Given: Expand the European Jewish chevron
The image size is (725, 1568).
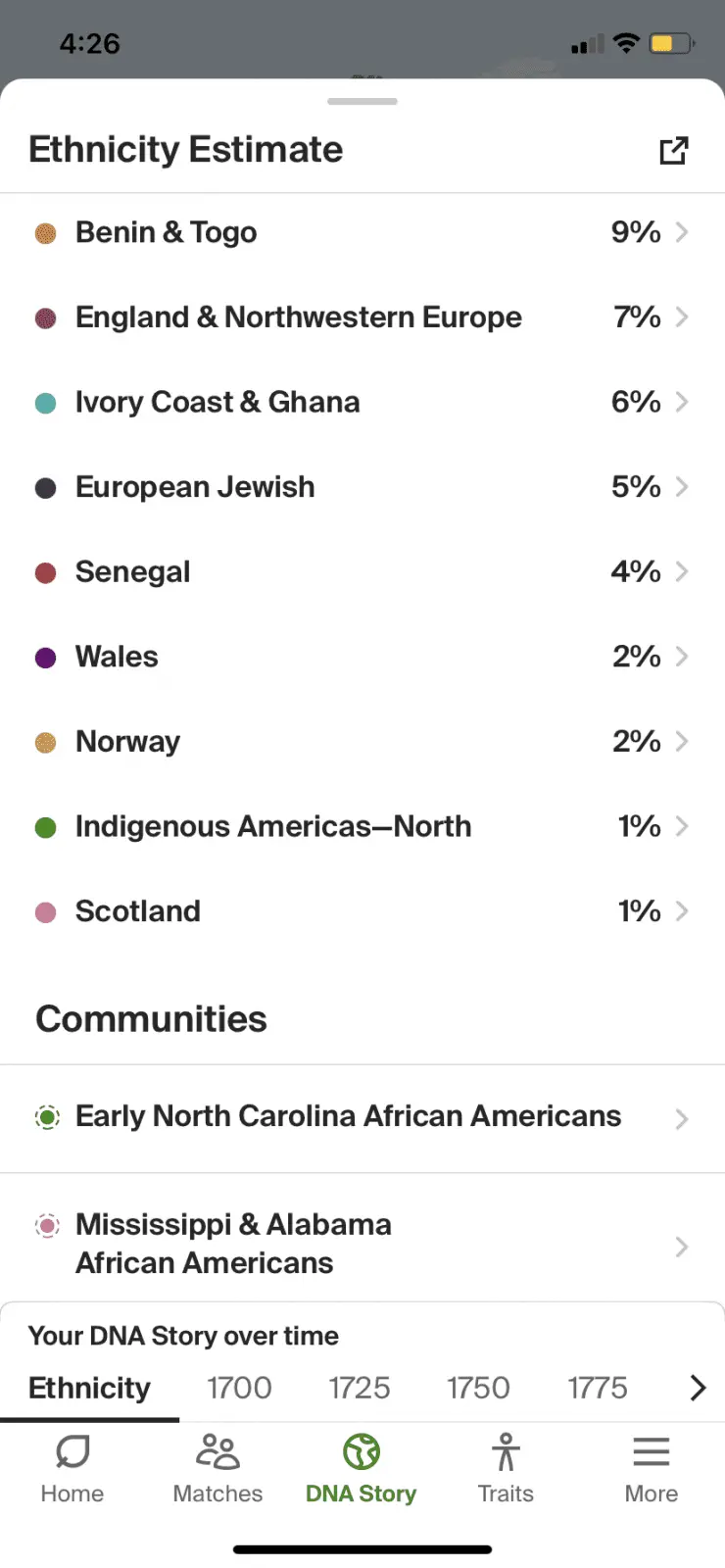Looking at the screenshot, I should 682,487.
